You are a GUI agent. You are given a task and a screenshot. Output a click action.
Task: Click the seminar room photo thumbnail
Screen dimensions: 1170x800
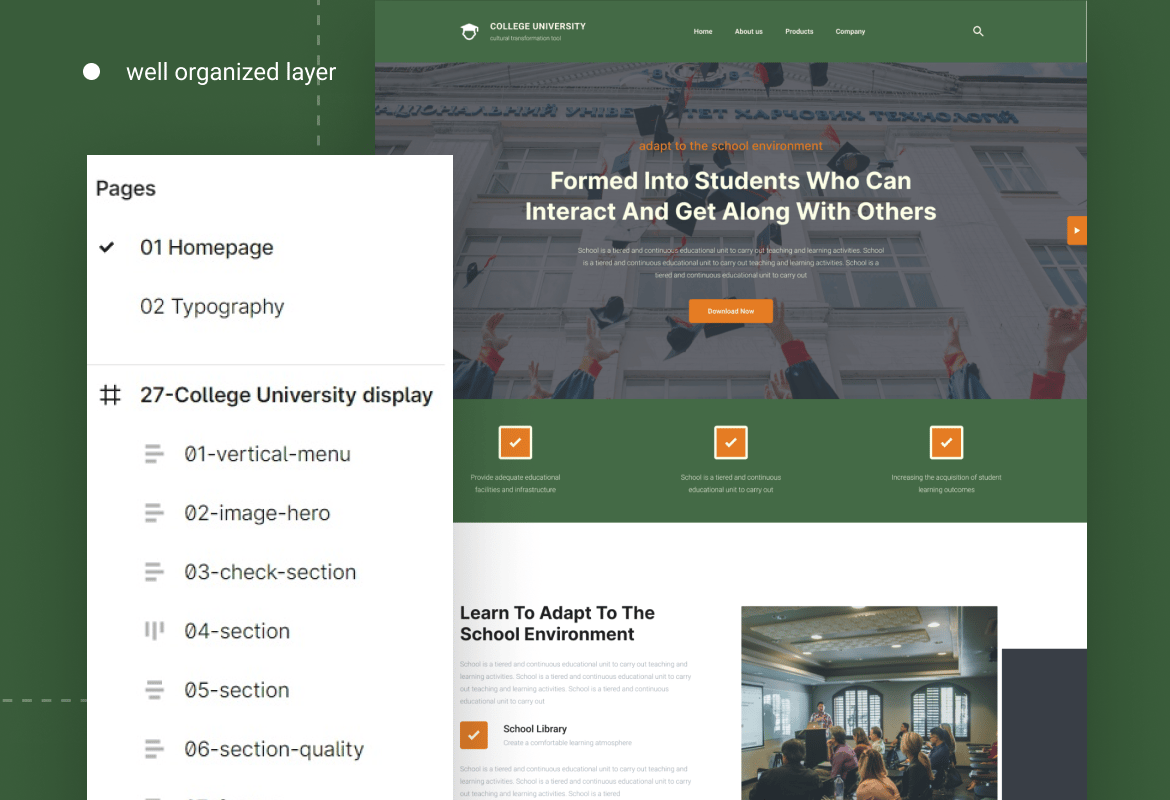tap(869, 703)
